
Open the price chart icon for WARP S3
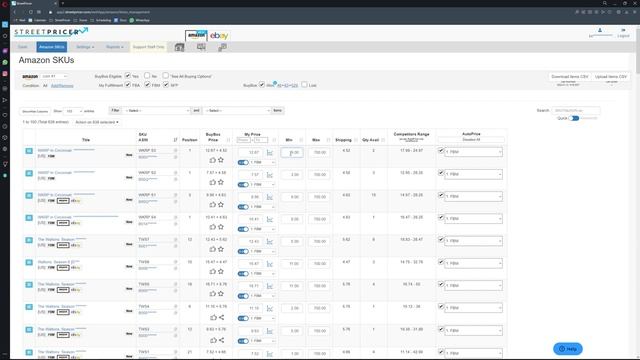(270, 153)
